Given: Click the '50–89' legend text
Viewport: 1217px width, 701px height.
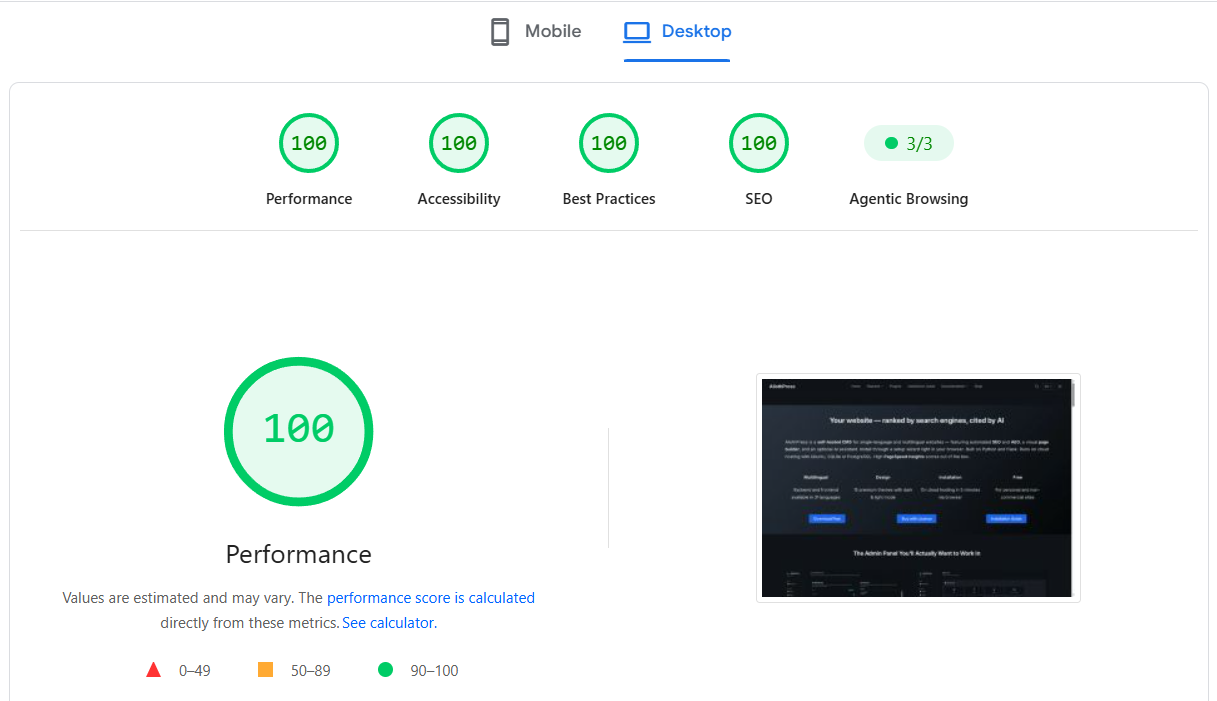Looking at the screenshot, I should 310,671.
